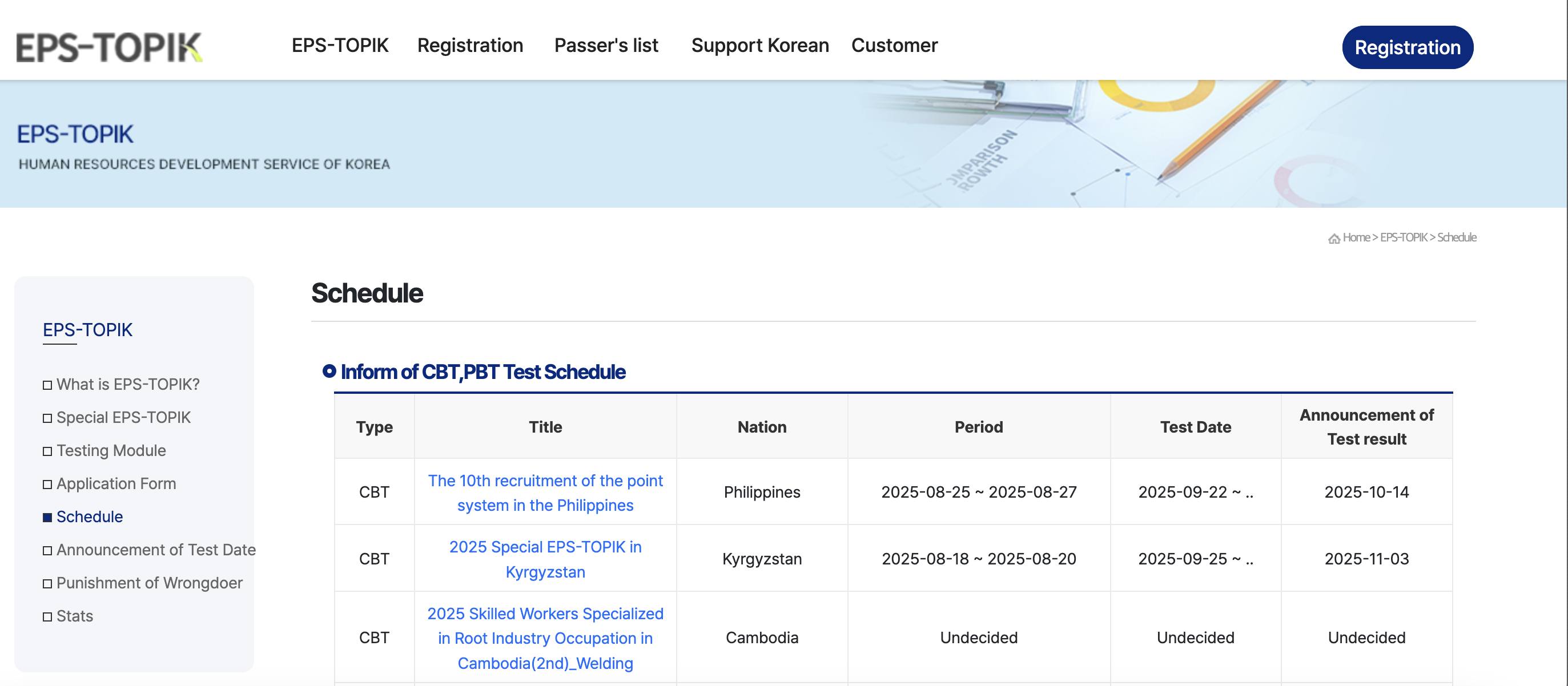Click the EPS-TOPIK sidebar heading

pyautogui.click(x=87, y=330)
